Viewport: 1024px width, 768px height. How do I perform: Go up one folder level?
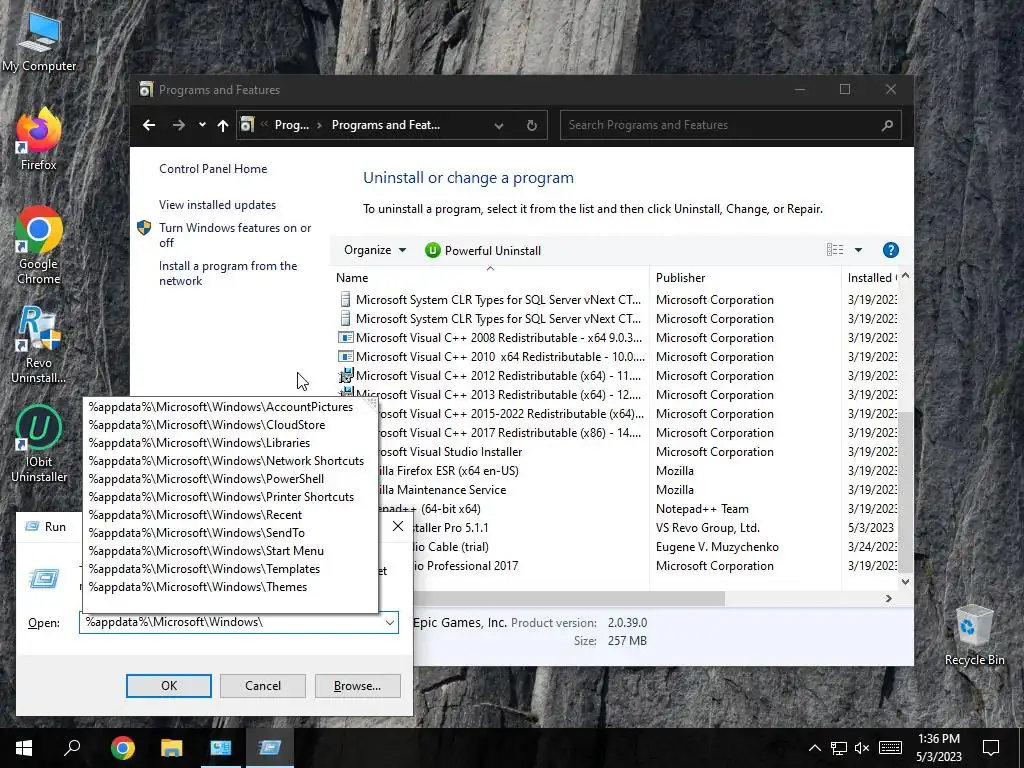[223, 125]
